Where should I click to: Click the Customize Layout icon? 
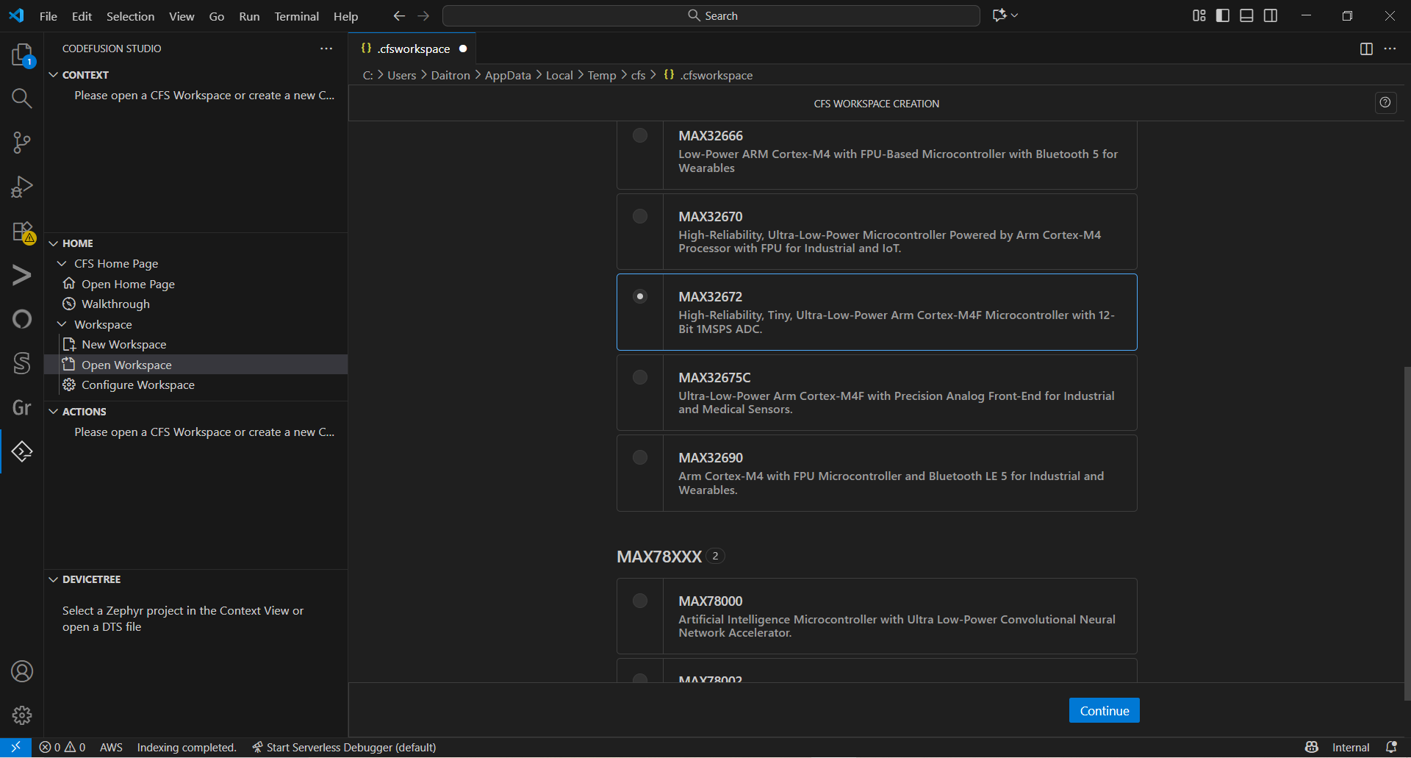[1199, 16]
